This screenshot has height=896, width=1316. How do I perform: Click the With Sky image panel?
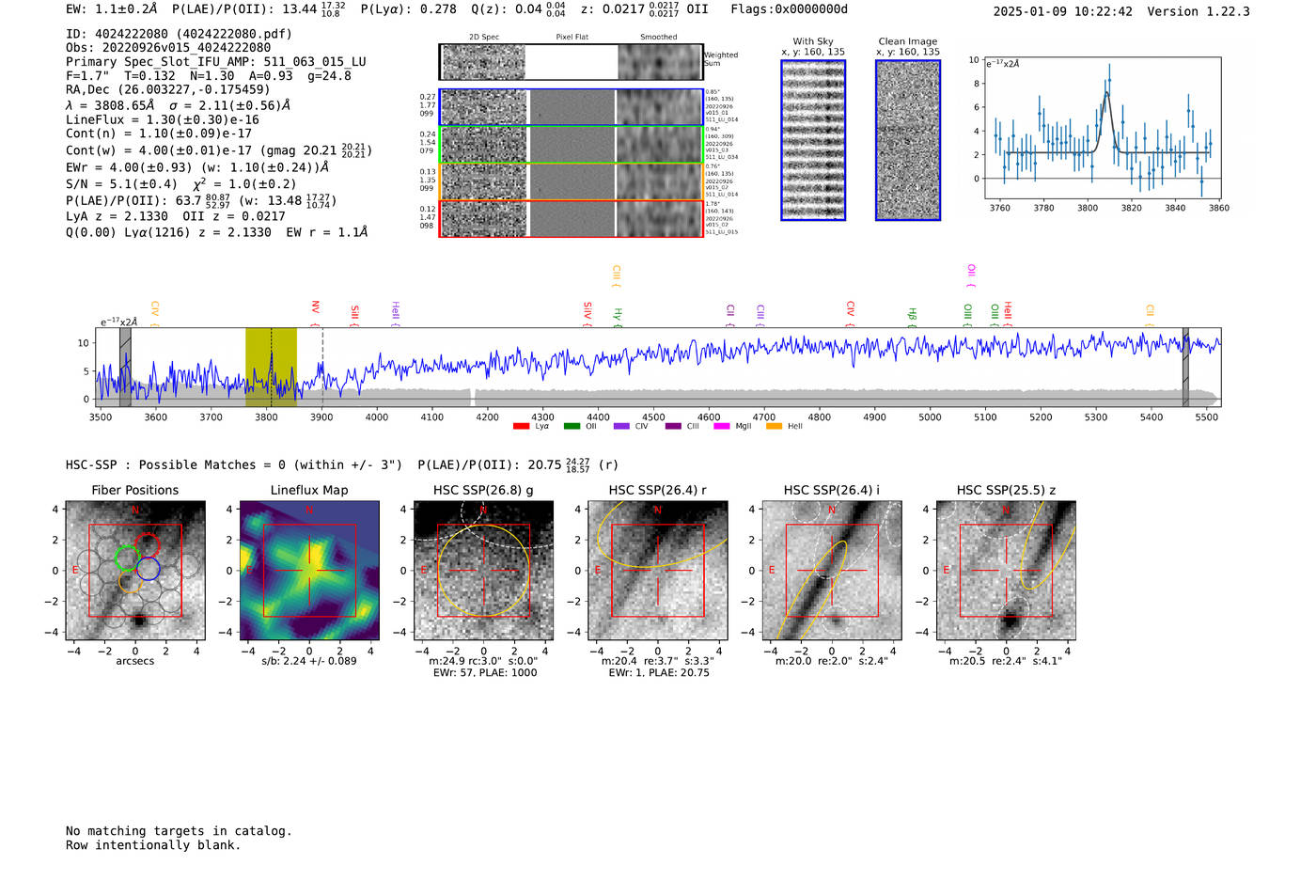pos(813,140)
